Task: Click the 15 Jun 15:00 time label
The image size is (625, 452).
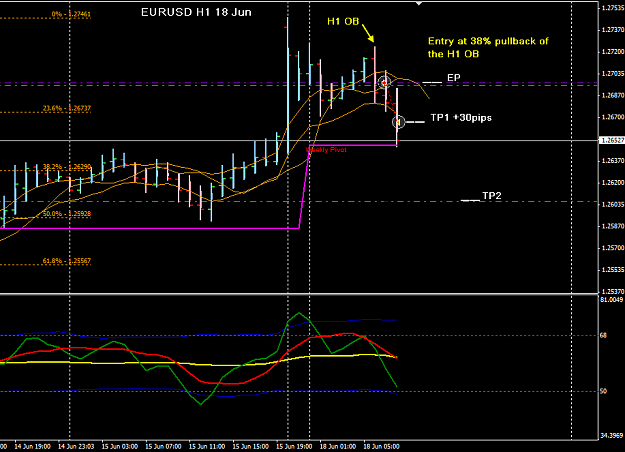Action: (x=250, y=446)
